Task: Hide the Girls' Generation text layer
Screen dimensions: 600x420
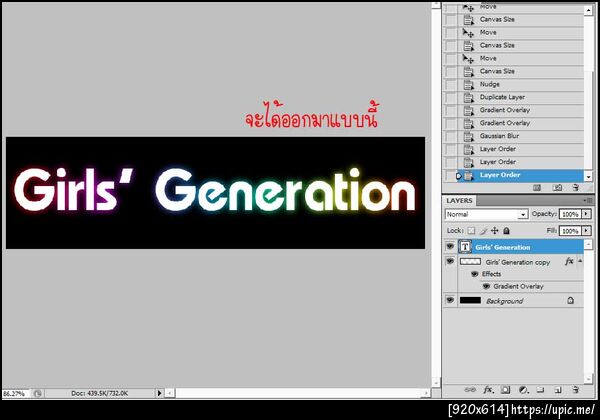Action: [x=450, y=246]
